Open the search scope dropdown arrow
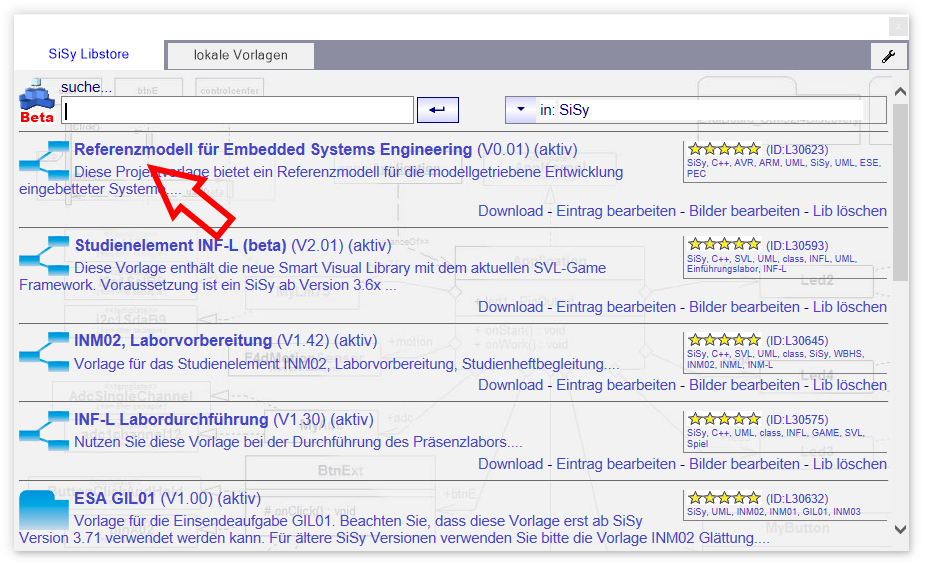 tap(520, 110)
